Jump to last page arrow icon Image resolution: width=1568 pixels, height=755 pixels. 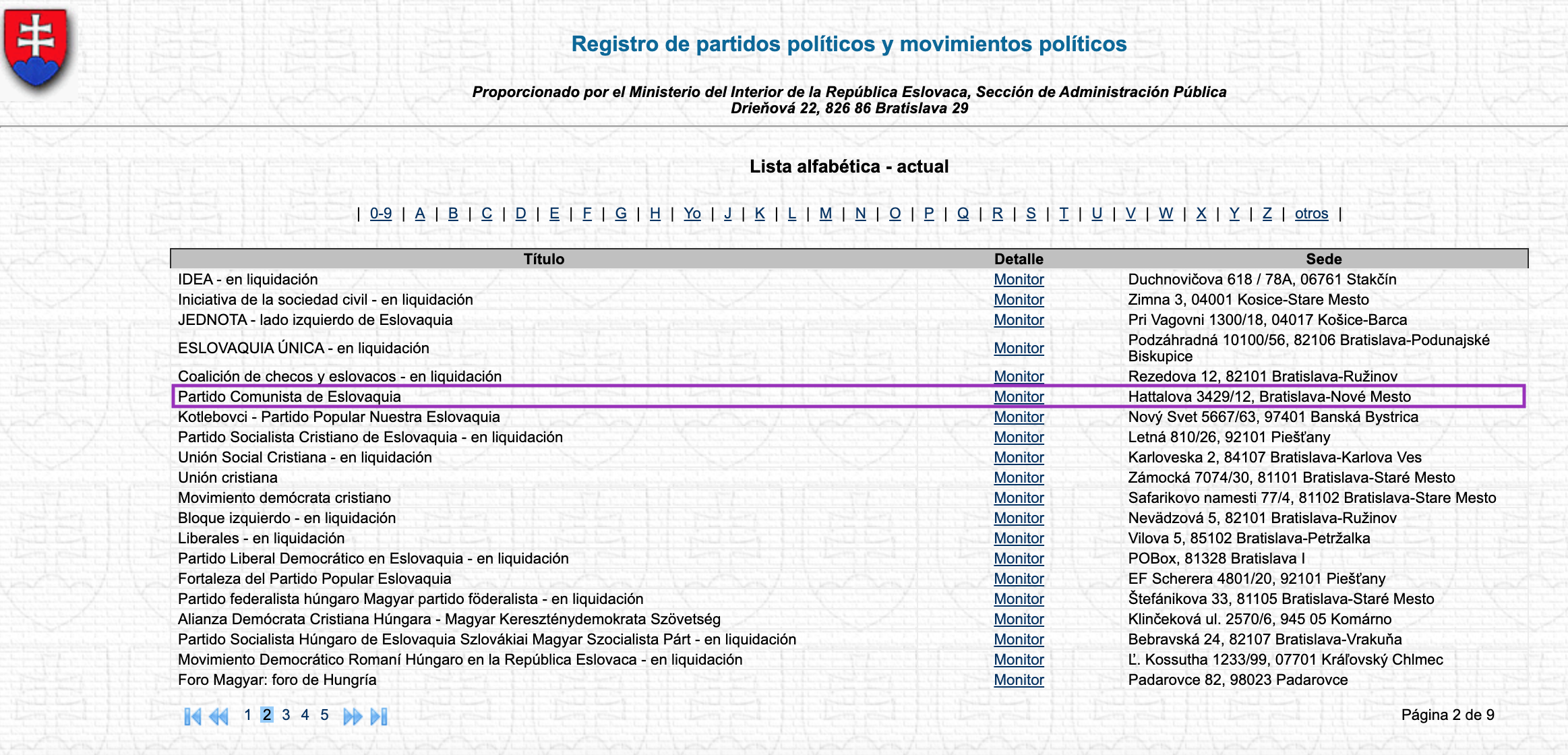pos(379,716)
